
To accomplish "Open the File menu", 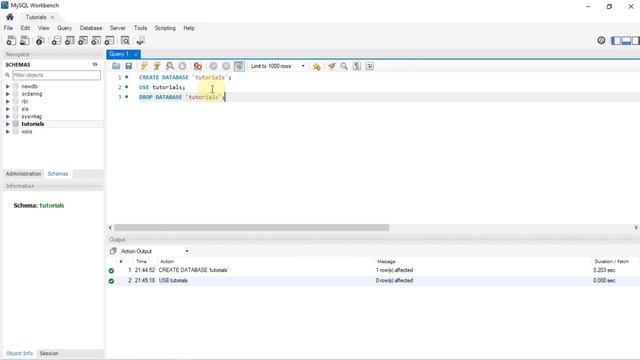I will coord(8,28).
